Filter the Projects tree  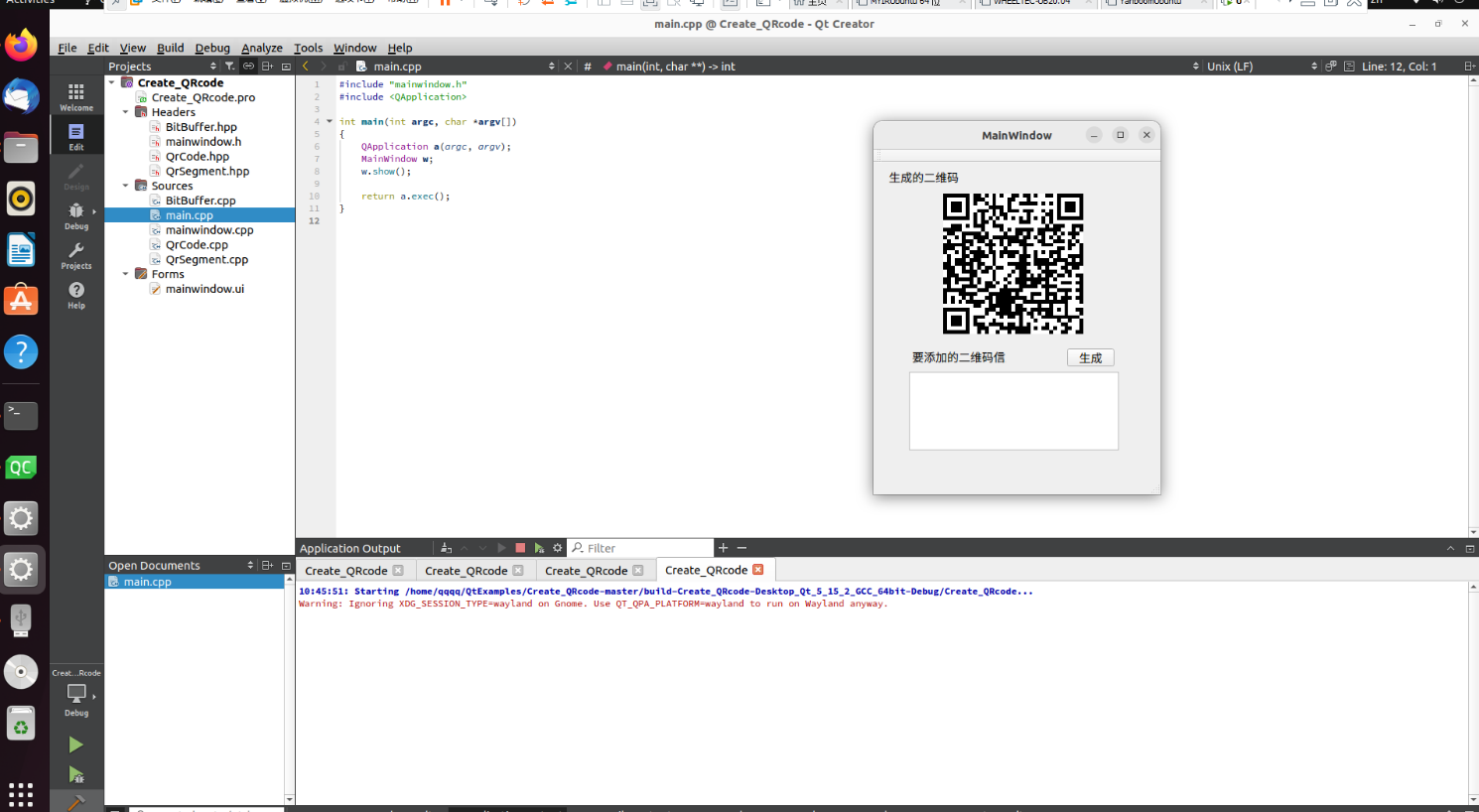[229, 67]
